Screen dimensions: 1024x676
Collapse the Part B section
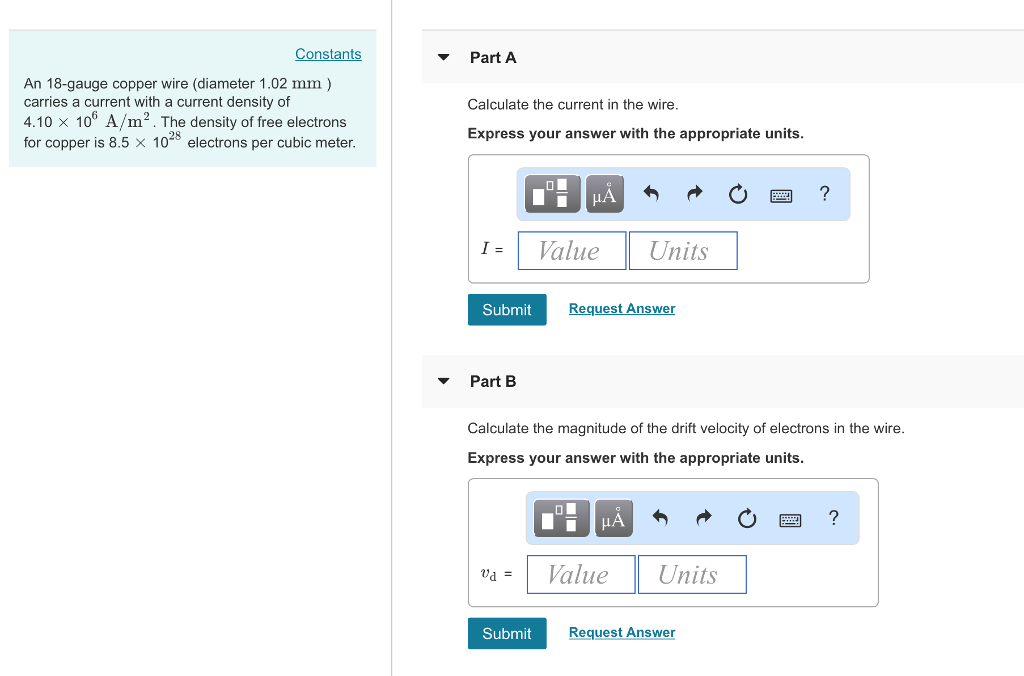click(444, 381)
